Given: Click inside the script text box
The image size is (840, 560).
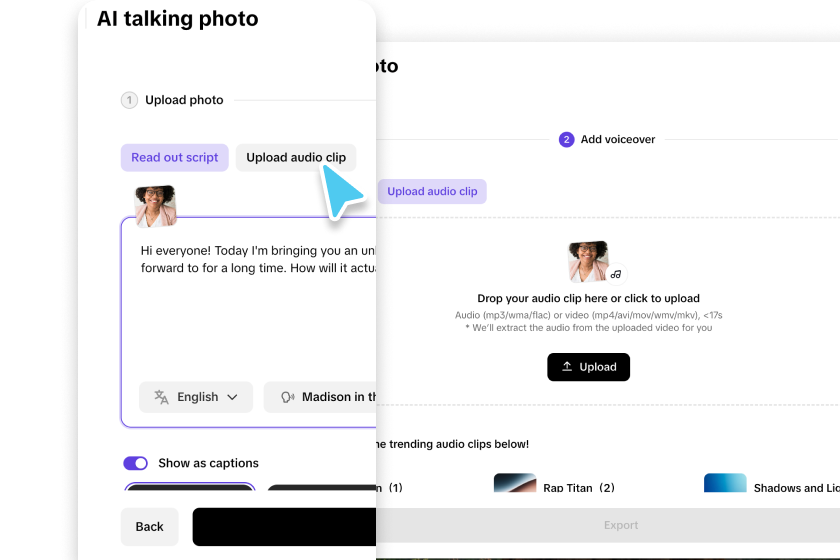Looking at the screenshot, I should (x=250, y=310).
